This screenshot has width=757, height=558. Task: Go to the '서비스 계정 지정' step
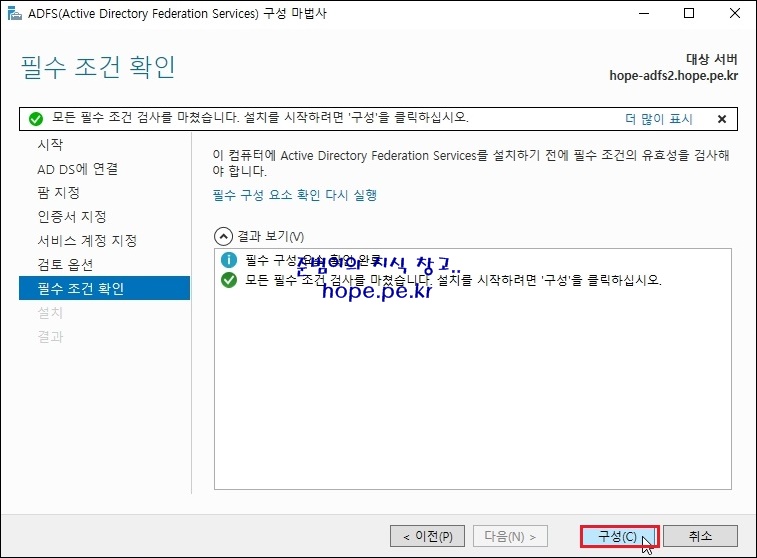coord(87,240)
